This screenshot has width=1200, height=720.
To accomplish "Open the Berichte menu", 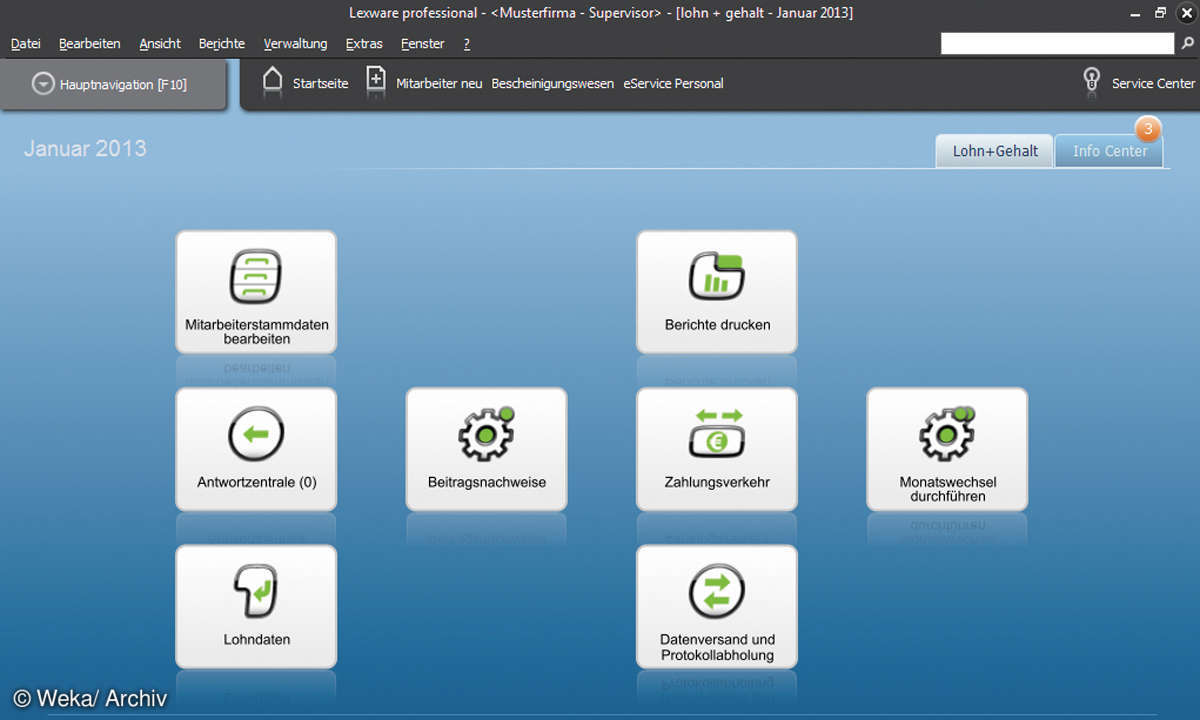I will point(222,44).
